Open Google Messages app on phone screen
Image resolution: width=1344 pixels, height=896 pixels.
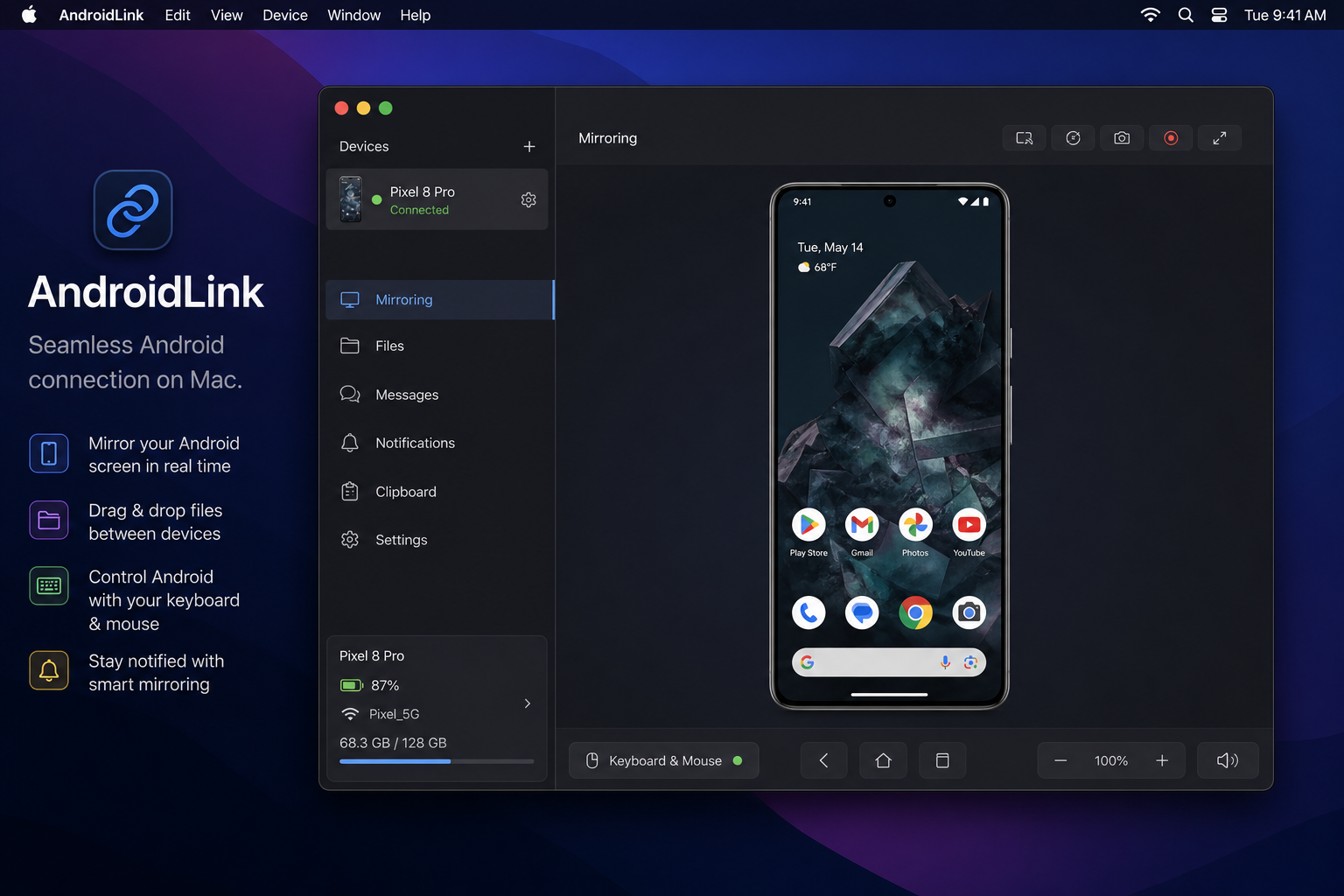click(x=862, y=612)
